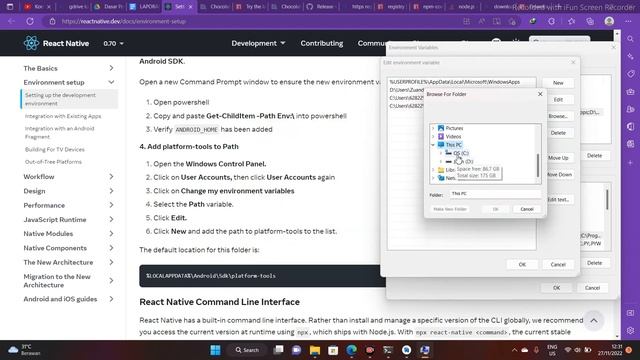Expand the Native Components sidebar section
This screenshot has height=360, width=640.
tap(111, 248)
